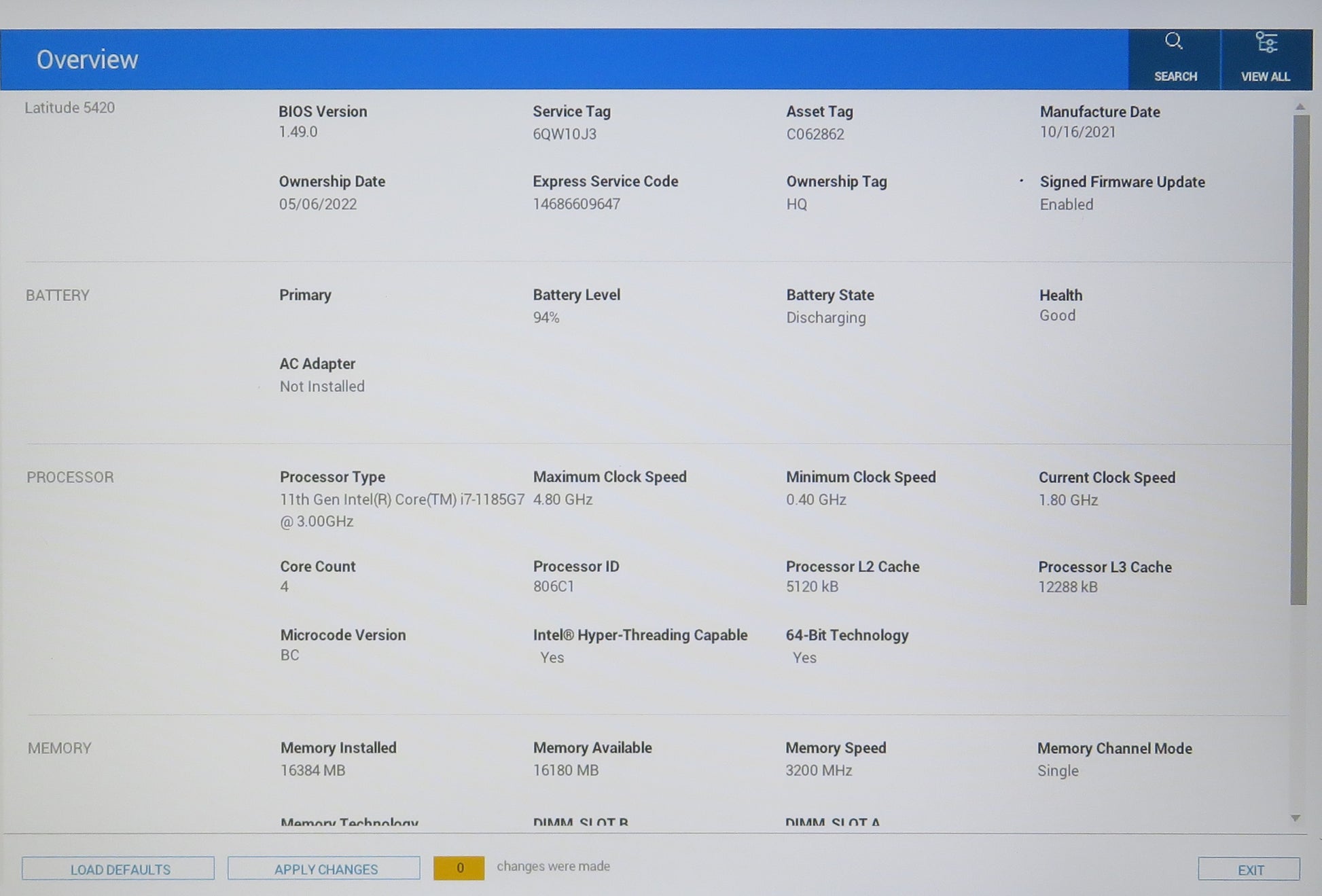
Task: Click the scrollbar down arrow
Action: coord(1296,819)
